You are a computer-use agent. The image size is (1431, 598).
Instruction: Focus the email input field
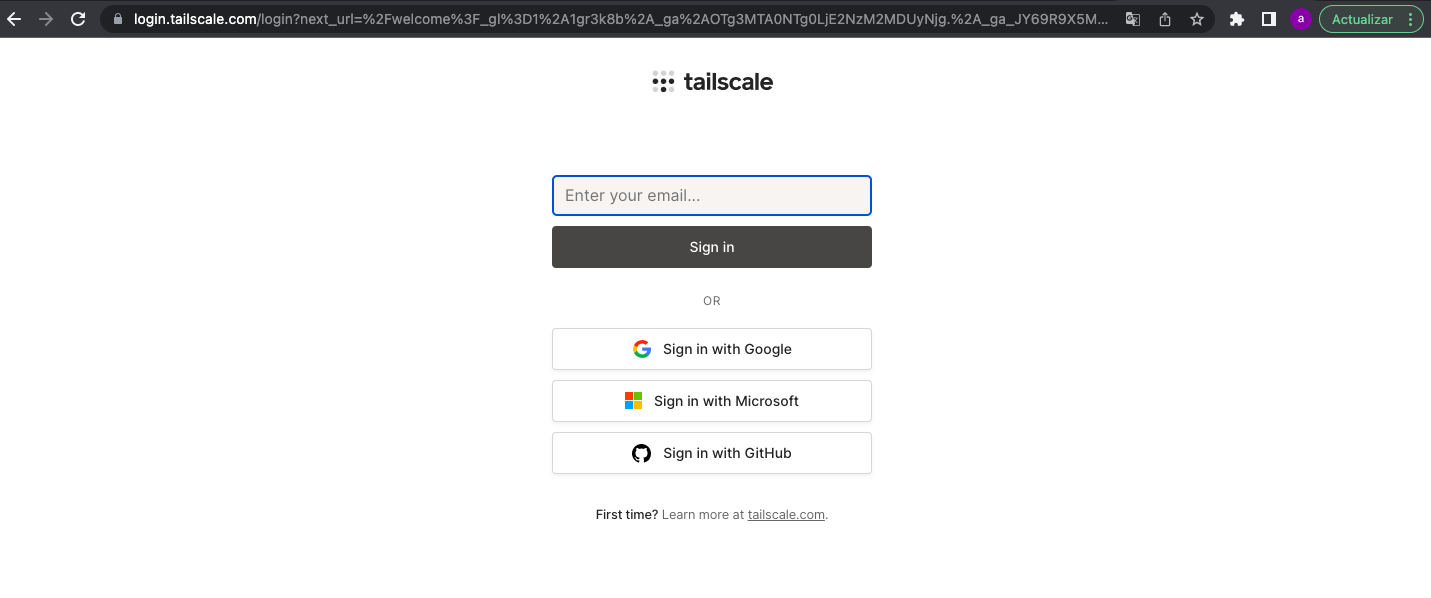(x=712, y=196)
